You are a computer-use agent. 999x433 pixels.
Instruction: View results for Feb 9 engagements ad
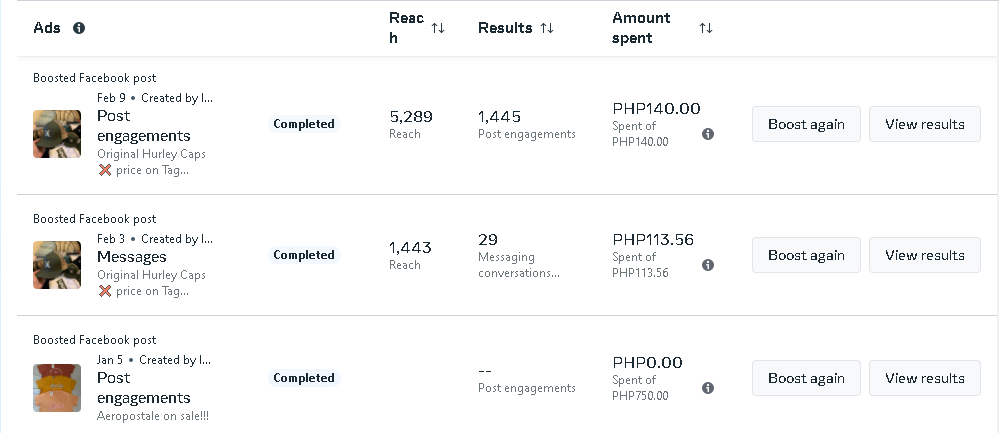click(924, 124)
